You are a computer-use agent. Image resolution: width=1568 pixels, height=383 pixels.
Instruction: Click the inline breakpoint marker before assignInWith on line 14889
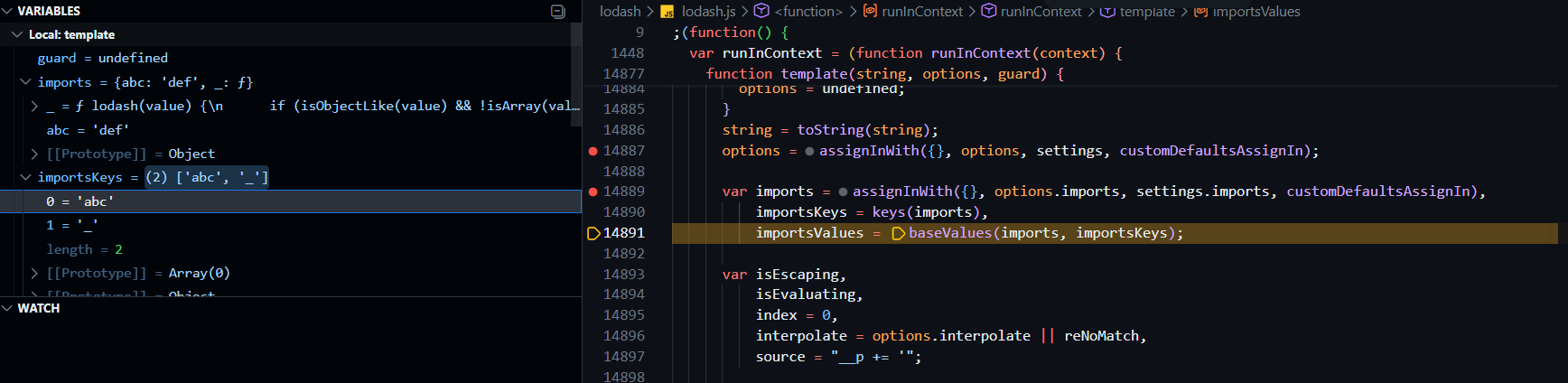(843, 191)
